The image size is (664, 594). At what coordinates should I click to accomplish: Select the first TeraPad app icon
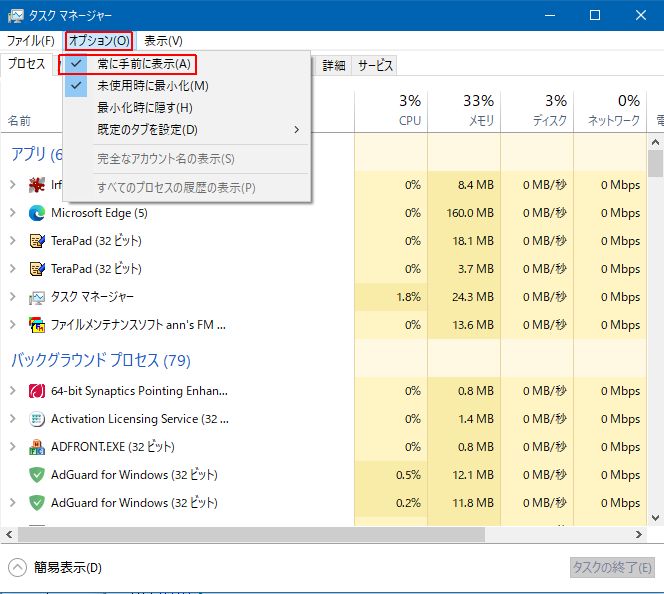[37, 241]
